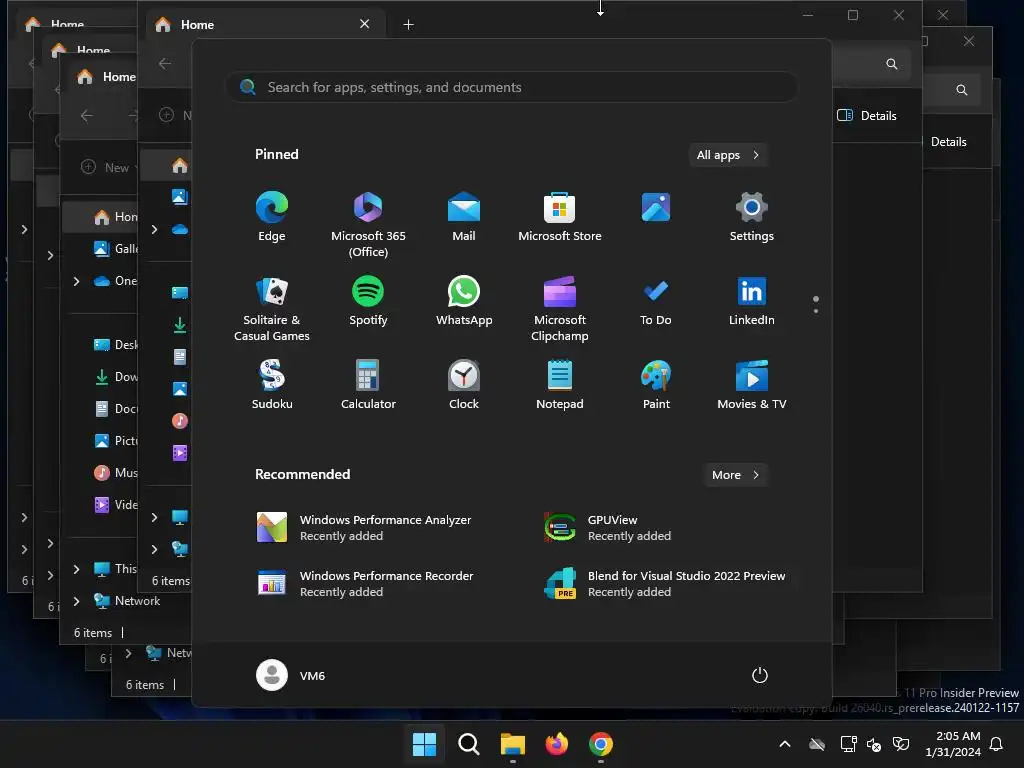Image resolution: width=1024 pixels, height=768 pixels.
Task: Toggle Details pane in rear Explorer window
Action: [948, 142]
